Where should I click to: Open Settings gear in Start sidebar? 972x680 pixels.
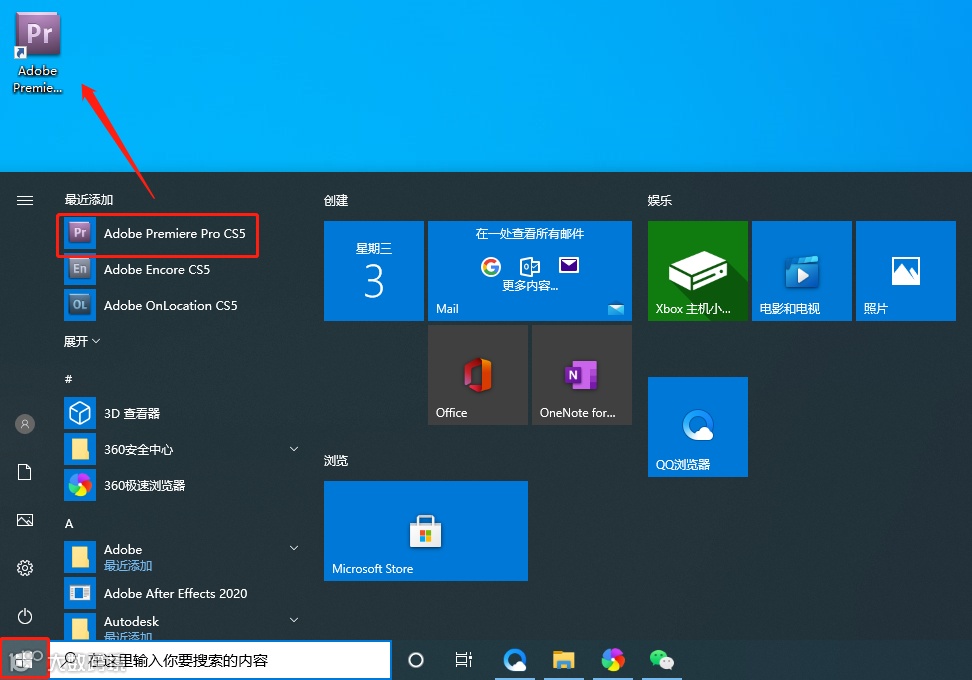[x=25, y=568]
